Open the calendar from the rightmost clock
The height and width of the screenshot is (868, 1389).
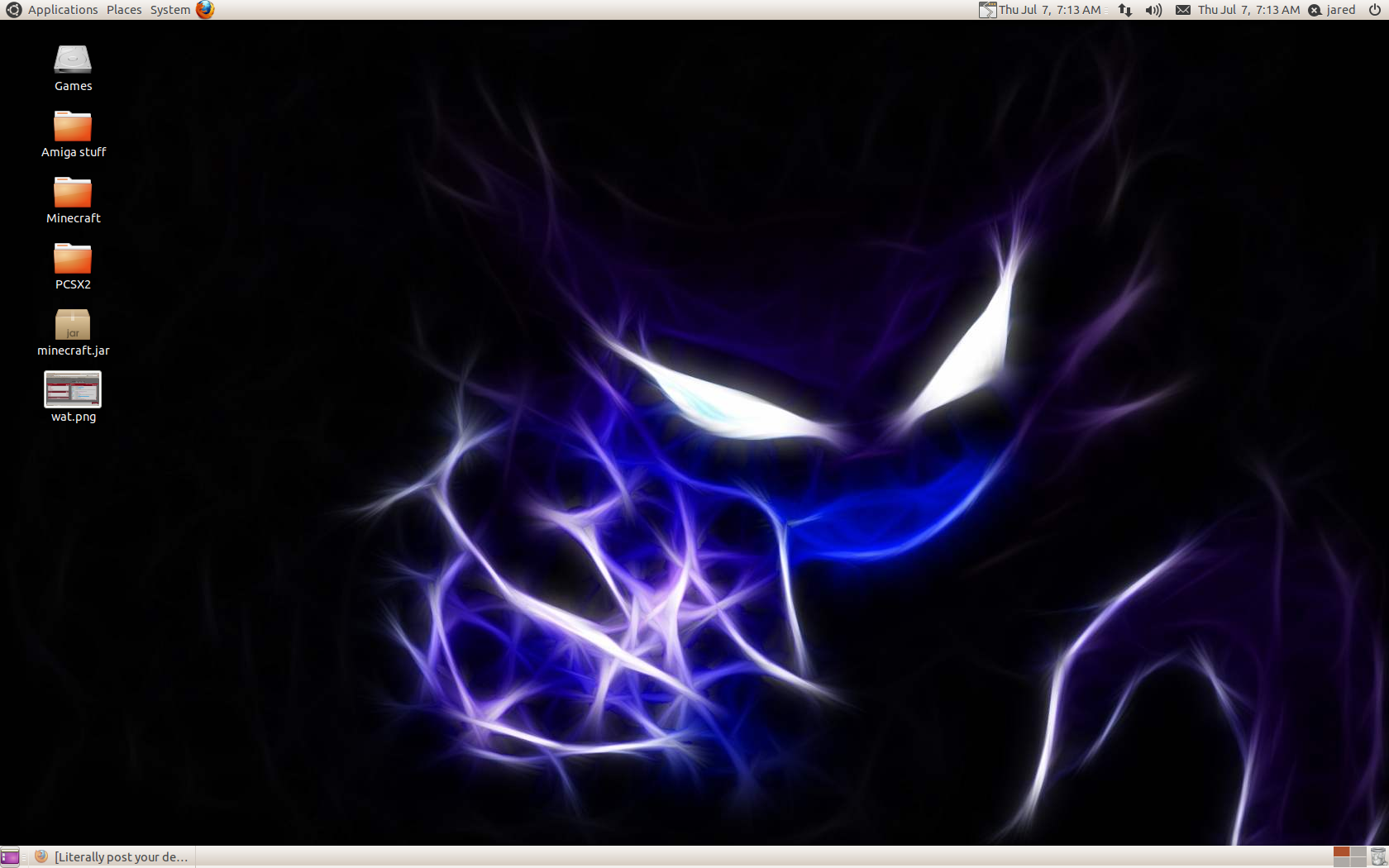[1248, 10]
